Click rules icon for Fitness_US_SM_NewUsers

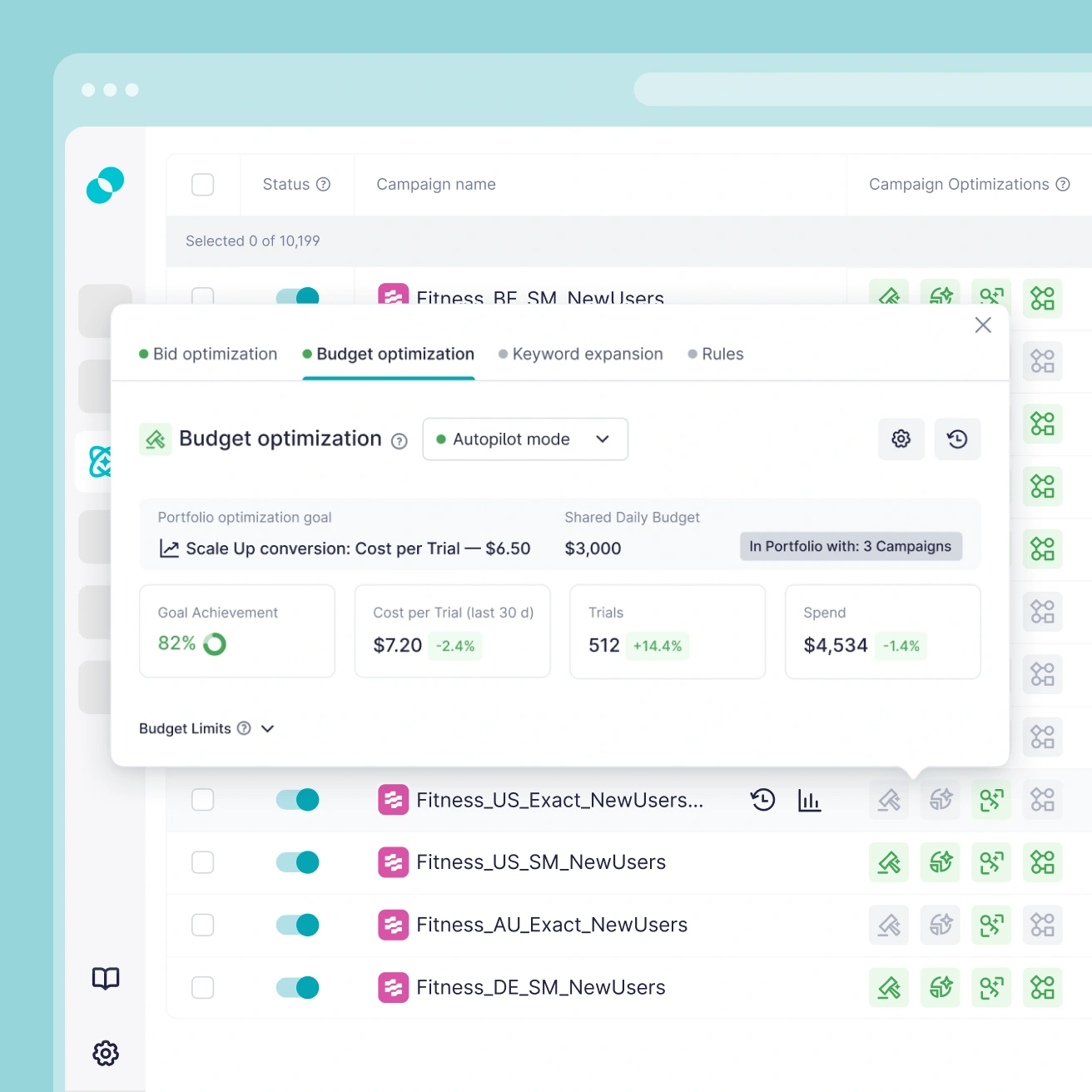point(1043,862)
